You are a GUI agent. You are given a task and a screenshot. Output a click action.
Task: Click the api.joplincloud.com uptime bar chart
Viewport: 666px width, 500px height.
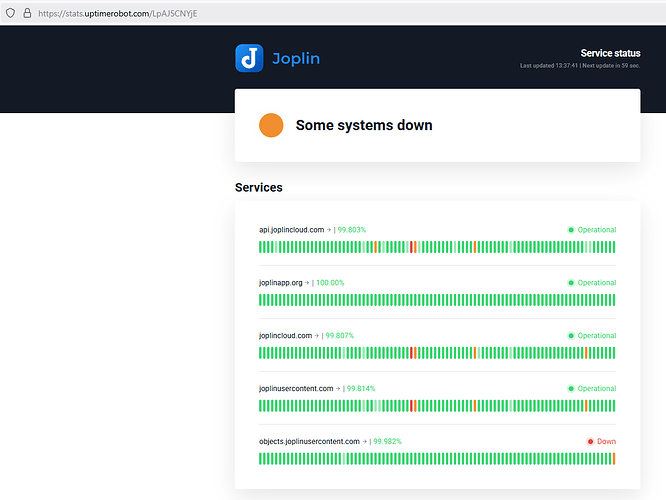[437, 247]
